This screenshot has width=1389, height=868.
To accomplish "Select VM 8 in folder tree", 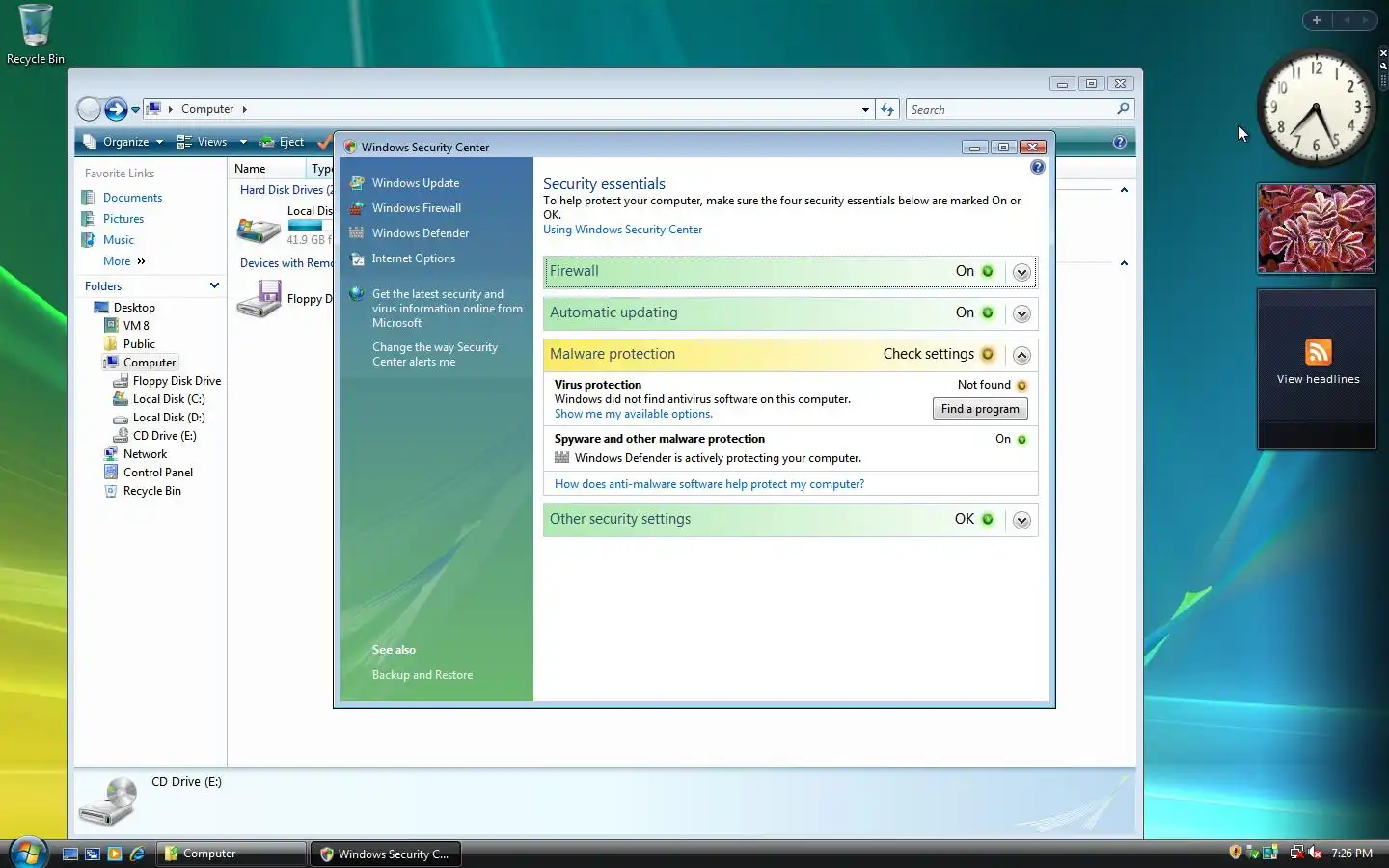I will pos(136,326).
